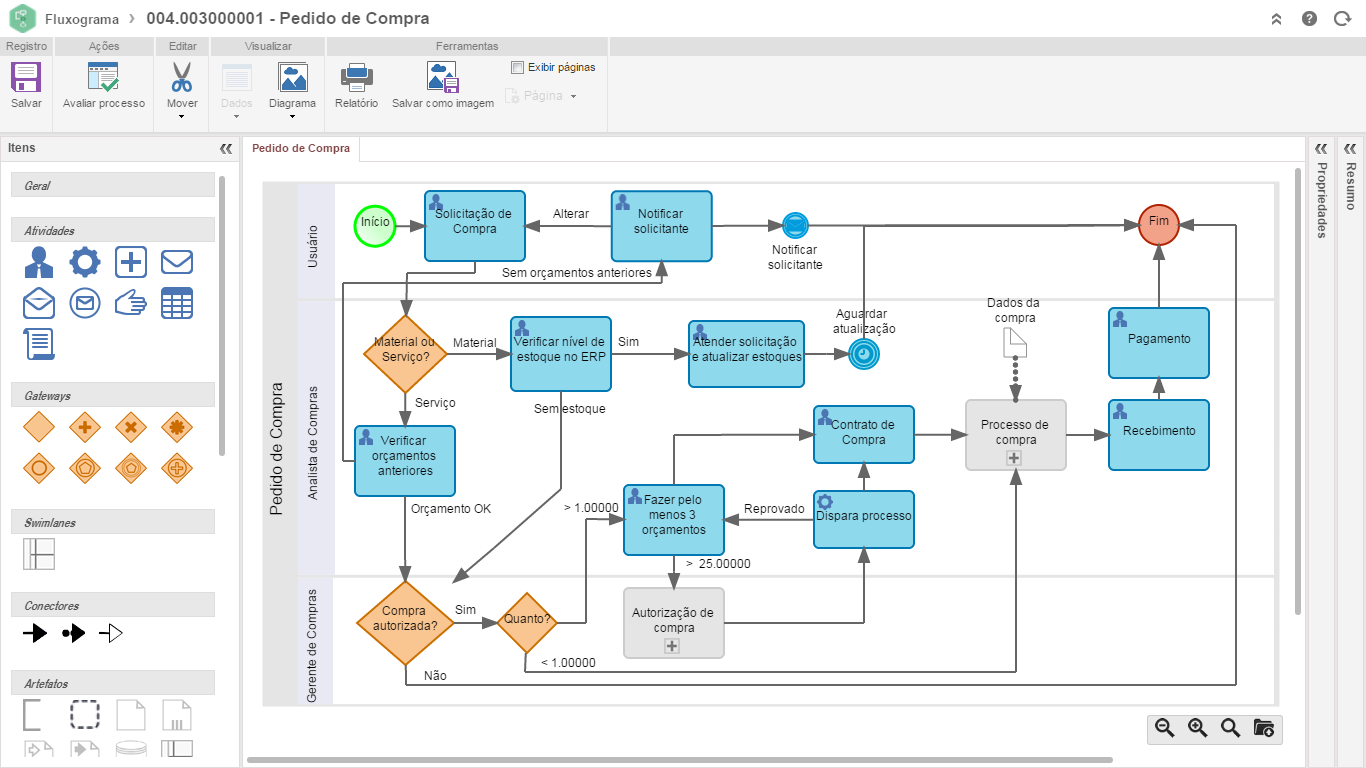
Task: Click the Avaliar processo icon
Action: [x=103, y=78]
